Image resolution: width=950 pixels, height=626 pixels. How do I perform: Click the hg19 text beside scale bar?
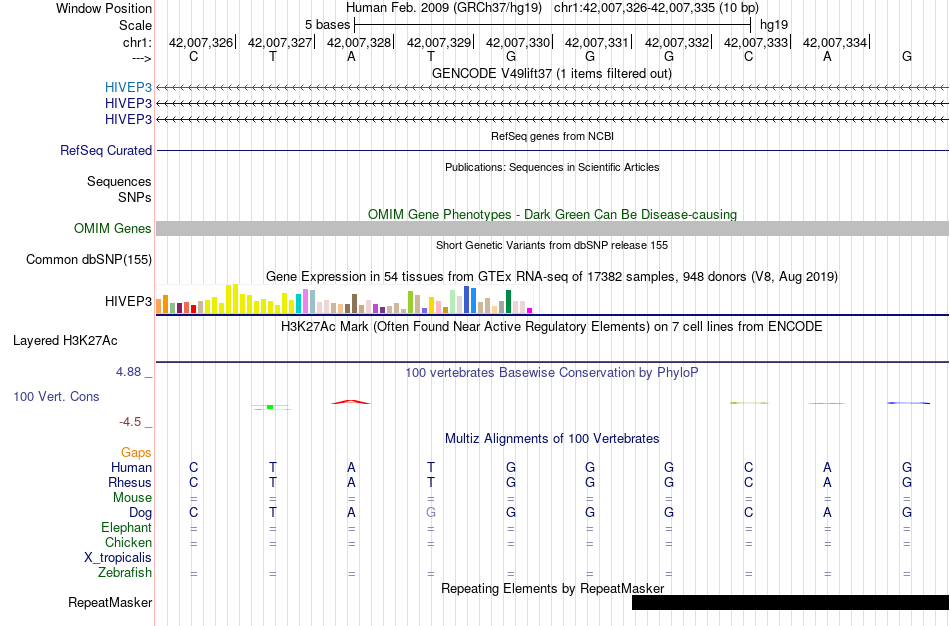pyautogui.click(x=774, y=25)
